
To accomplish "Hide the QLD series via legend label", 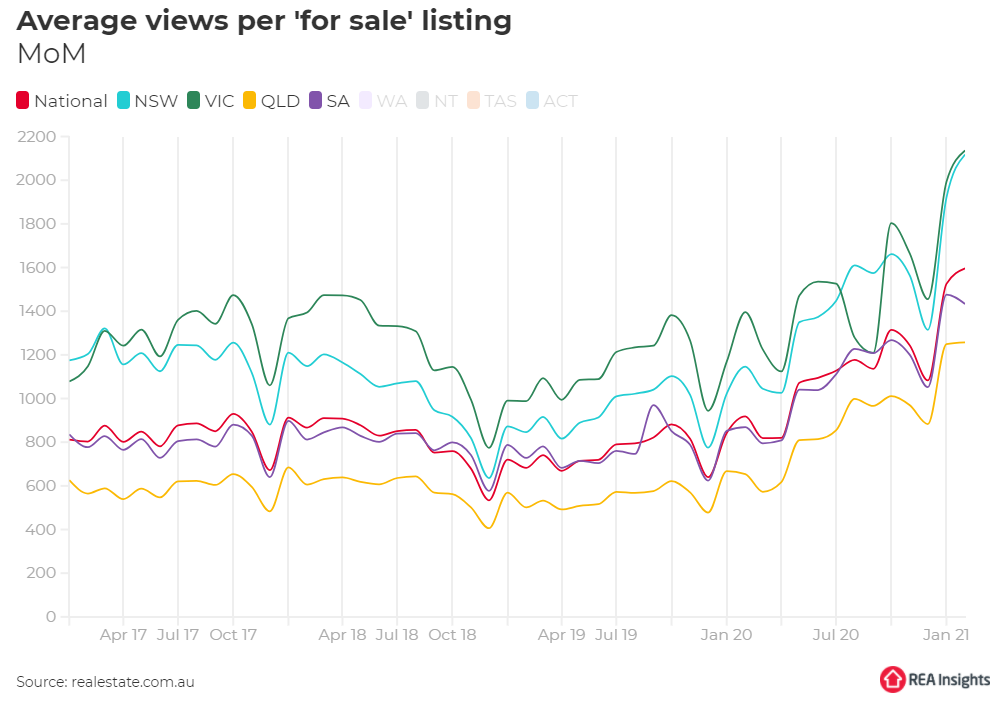I will [x=280, y=101].
